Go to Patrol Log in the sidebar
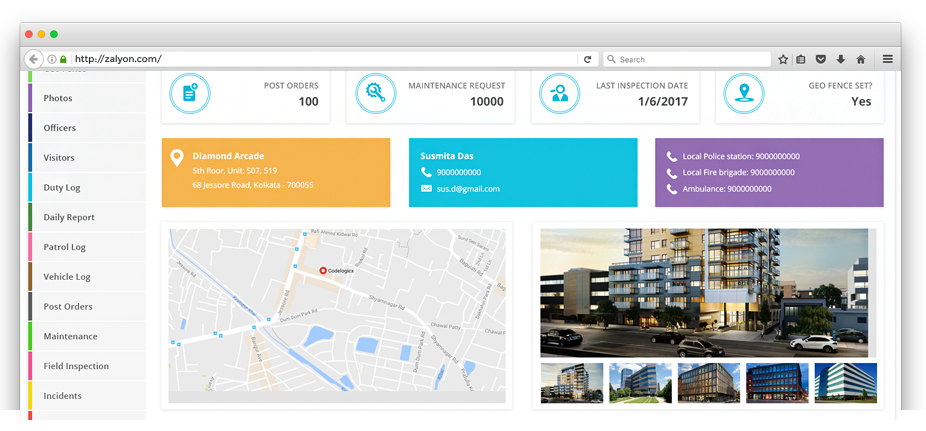The height and width of the screenshot is (431, 926). [65, 247]
